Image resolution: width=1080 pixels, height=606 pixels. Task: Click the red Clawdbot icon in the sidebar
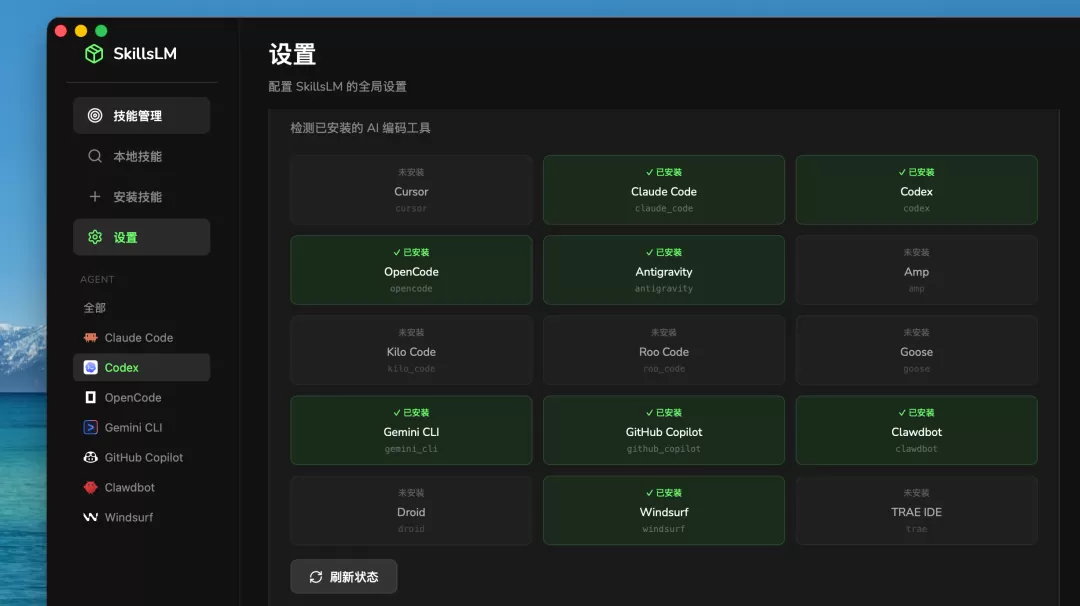click(x=90, y=487)
